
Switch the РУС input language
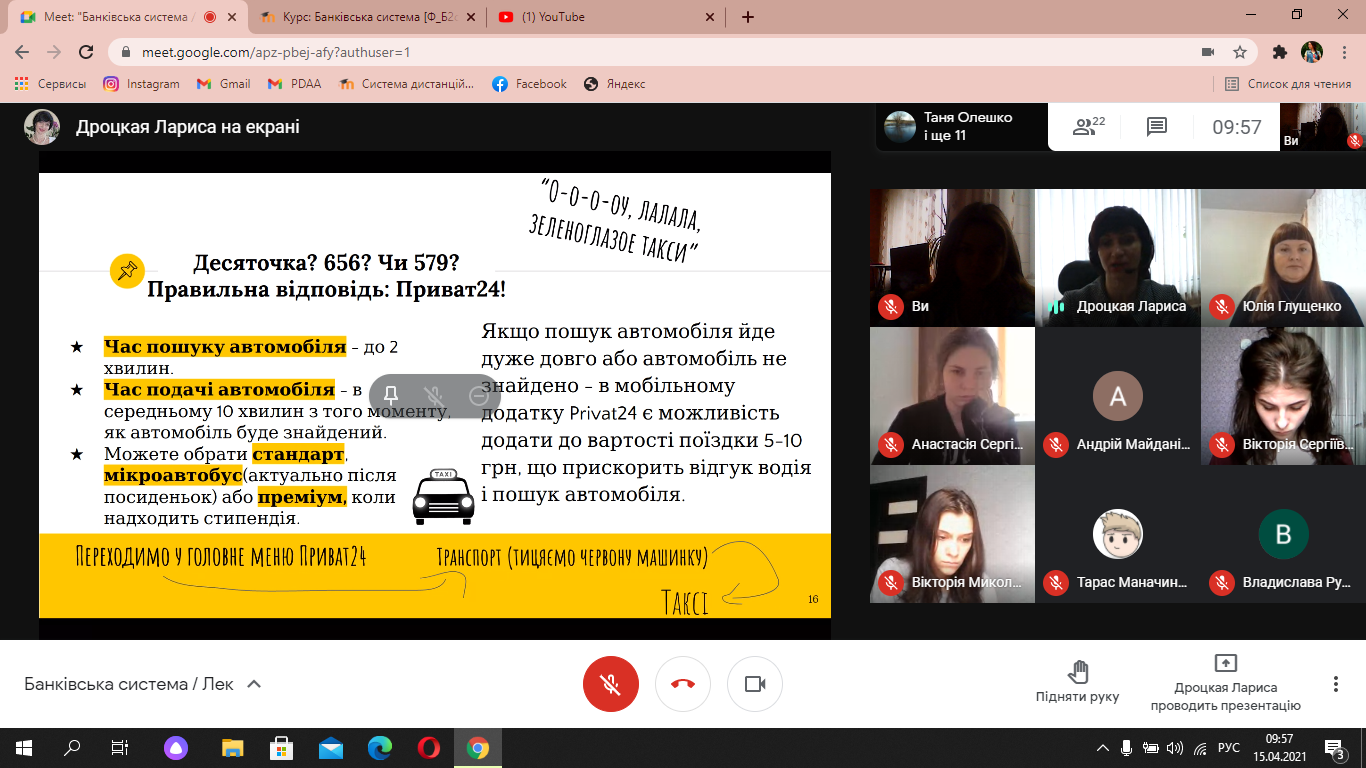tap(1230, 747)
